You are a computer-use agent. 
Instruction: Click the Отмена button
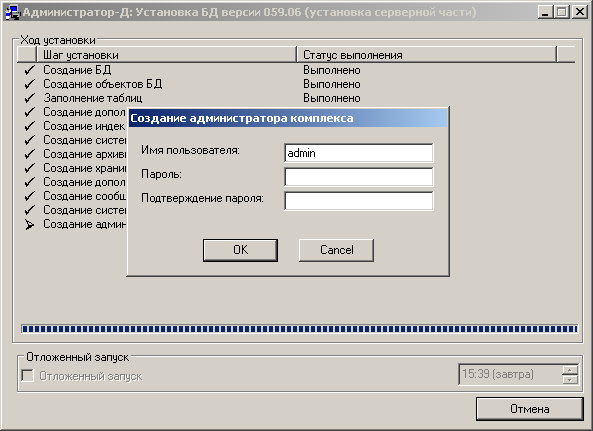click(529, 409)
